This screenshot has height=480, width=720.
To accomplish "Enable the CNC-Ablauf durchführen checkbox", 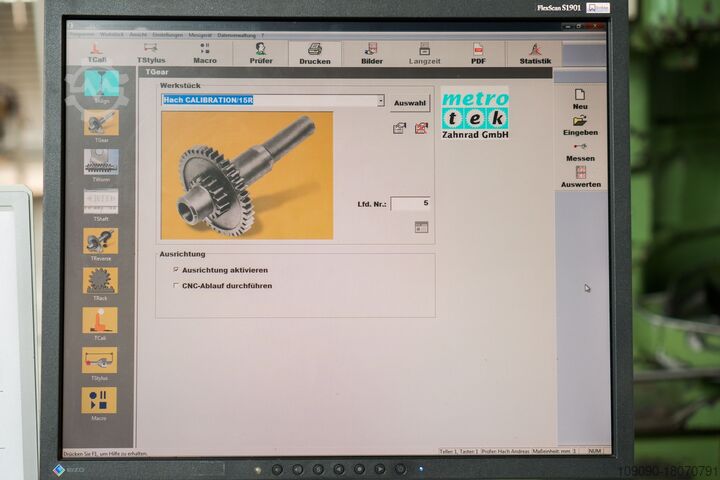I will pyautogui.click(x=177, y=286).
